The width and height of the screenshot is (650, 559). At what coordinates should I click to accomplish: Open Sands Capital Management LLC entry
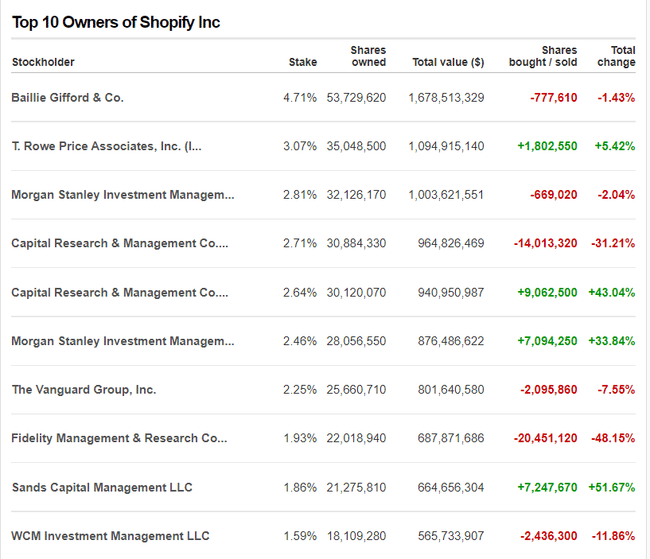[x=101, y=488]
